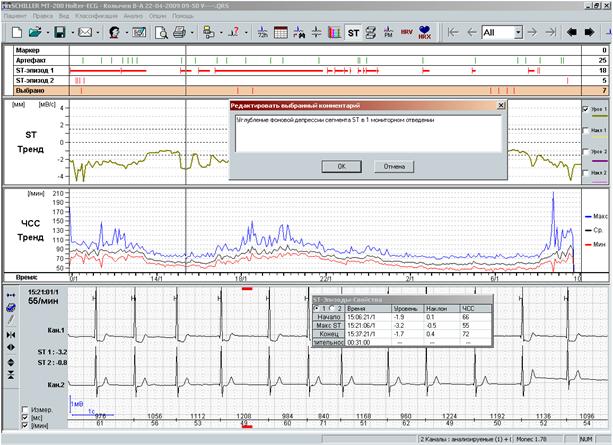Toggle the [/мин] checkbox
The width and height of the screenshot is (613, 445).
point(25,425)
